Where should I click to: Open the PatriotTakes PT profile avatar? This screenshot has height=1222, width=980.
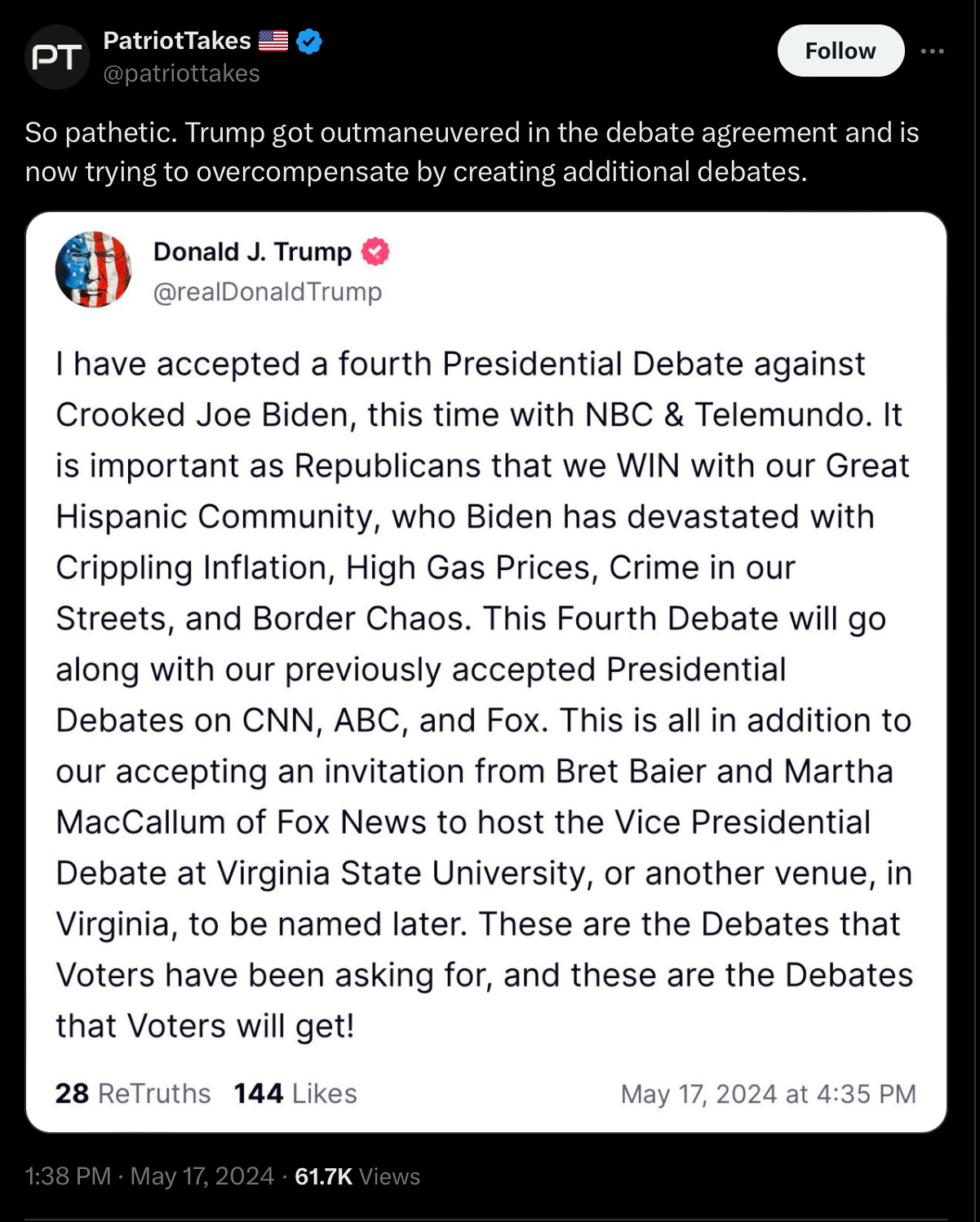coord(56,57)
